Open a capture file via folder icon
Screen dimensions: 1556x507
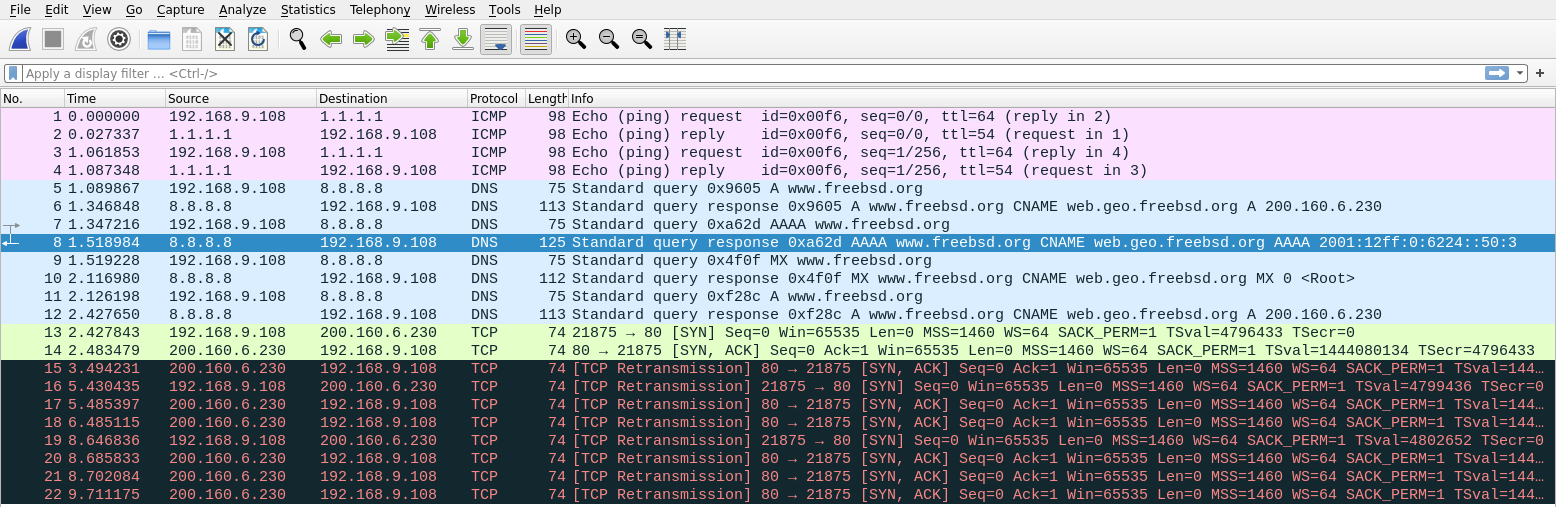click(159, 39)
